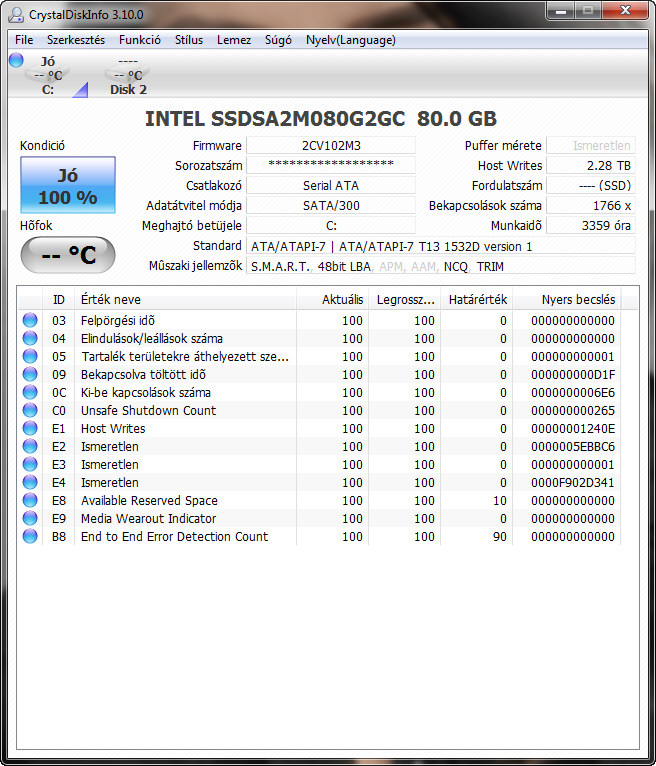
Task: Select the C: disk entry
Action: click(47, 75)
